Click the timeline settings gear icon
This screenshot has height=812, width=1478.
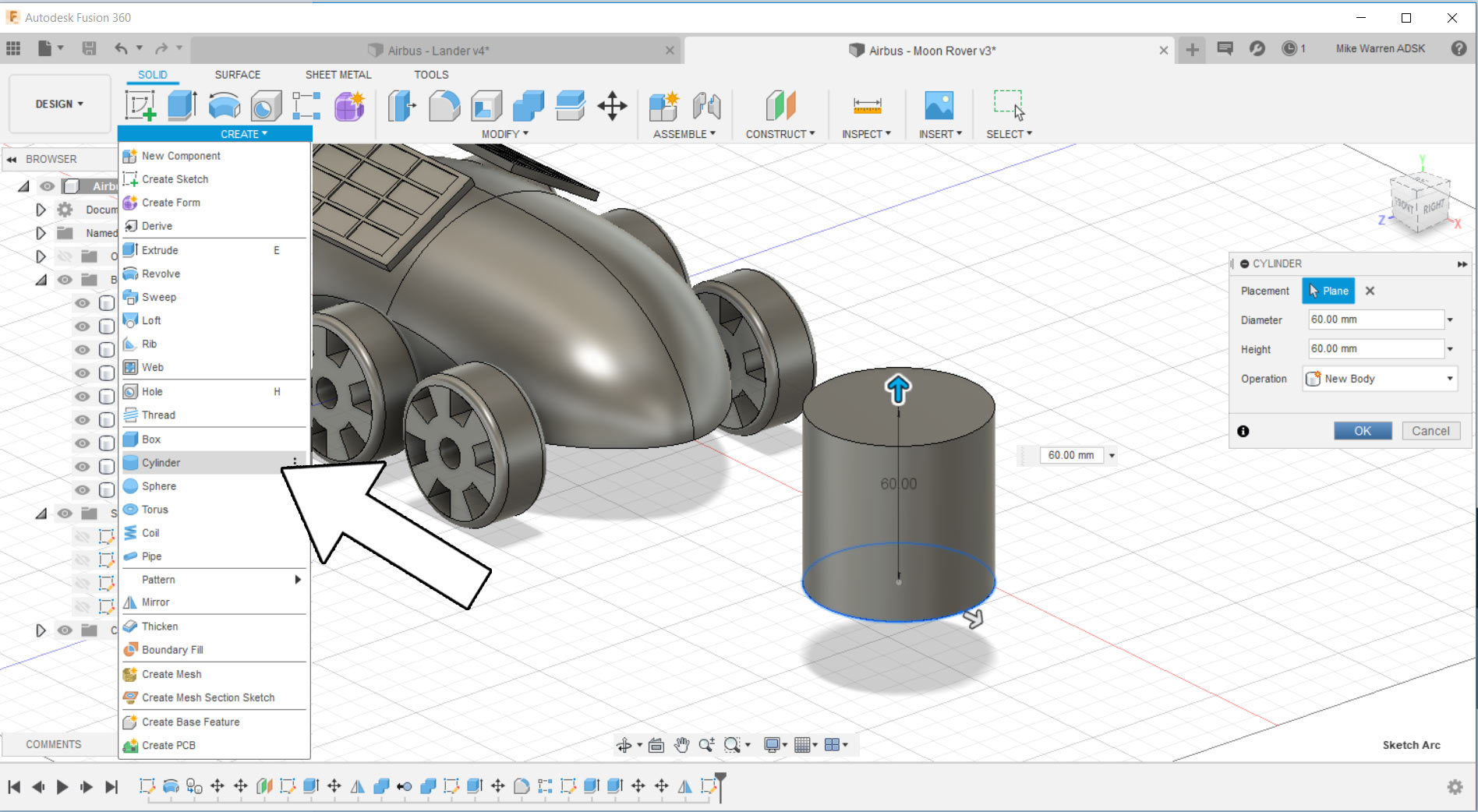point(1455,787)
